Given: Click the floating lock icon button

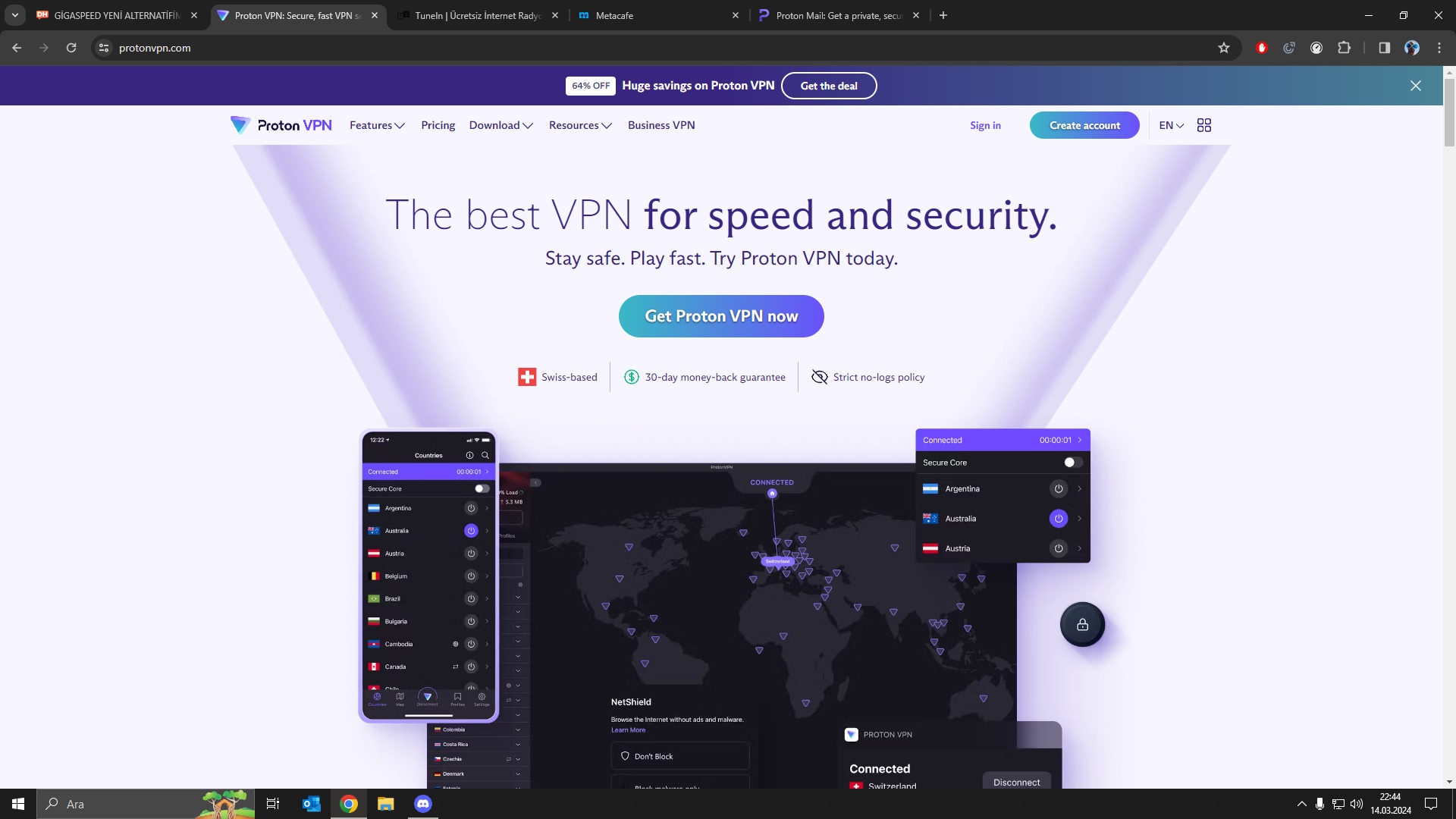Looking at the screenshot, I should [x=1082, y=624].
